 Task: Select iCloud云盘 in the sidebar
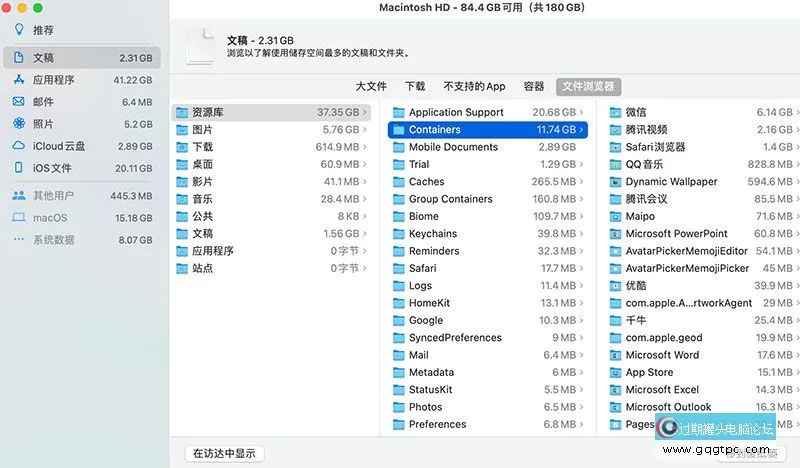(82, 146)
